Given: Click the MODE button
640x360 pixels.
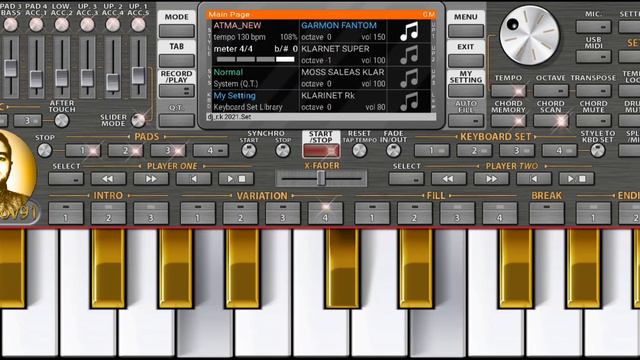Looking at the screenshot, I should [x=176, y=31].
